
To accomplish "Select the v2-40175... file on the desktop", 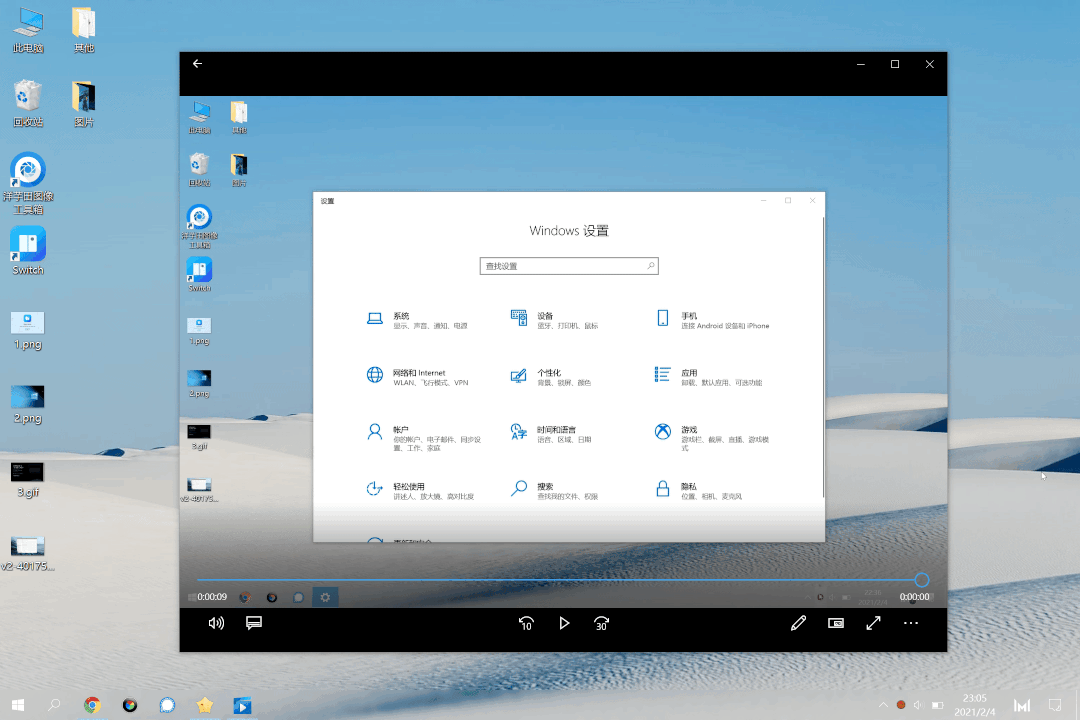I will [28, 554].
